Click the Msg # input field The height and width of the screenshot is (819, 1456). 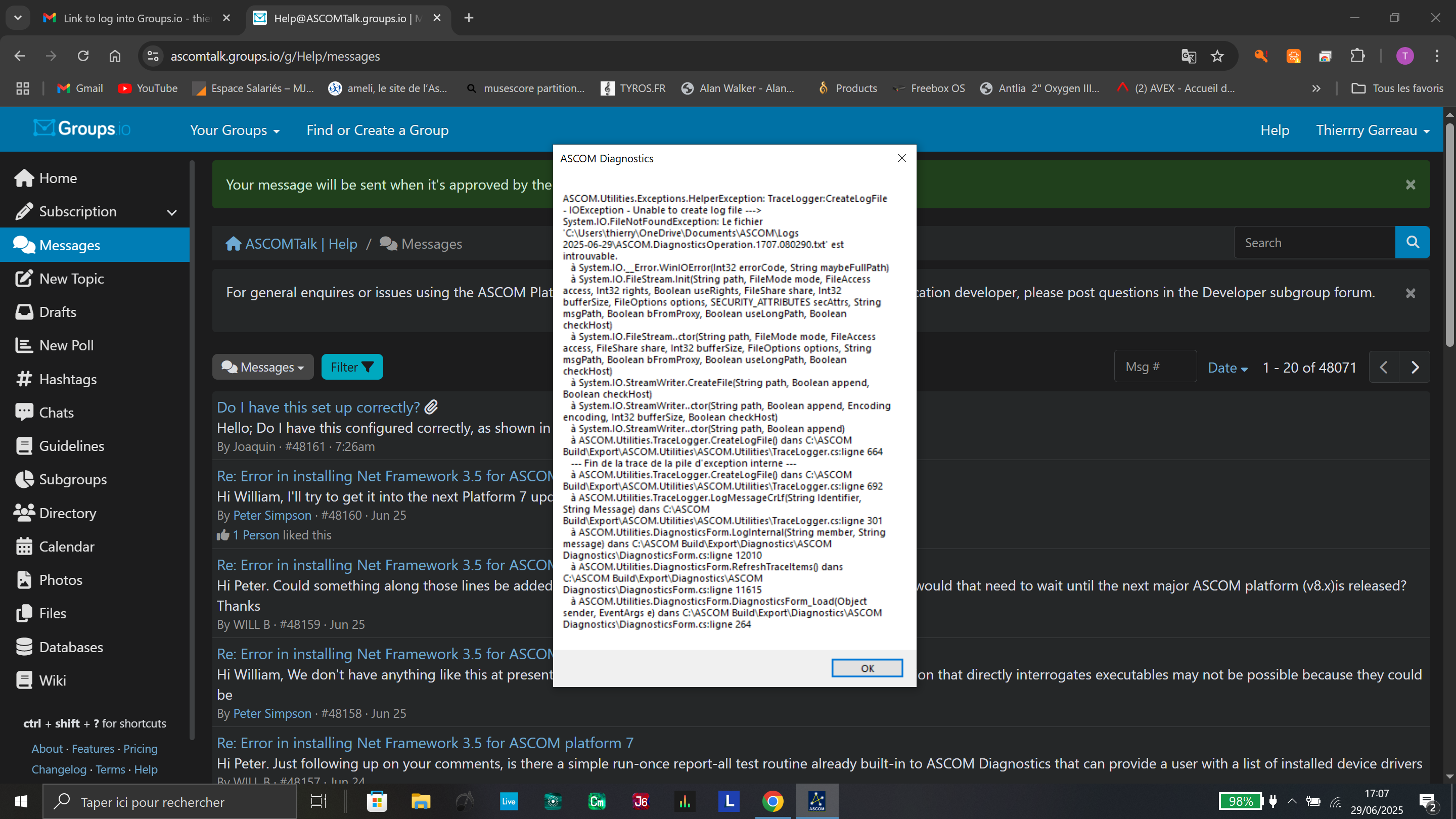tap(1155, 366)
